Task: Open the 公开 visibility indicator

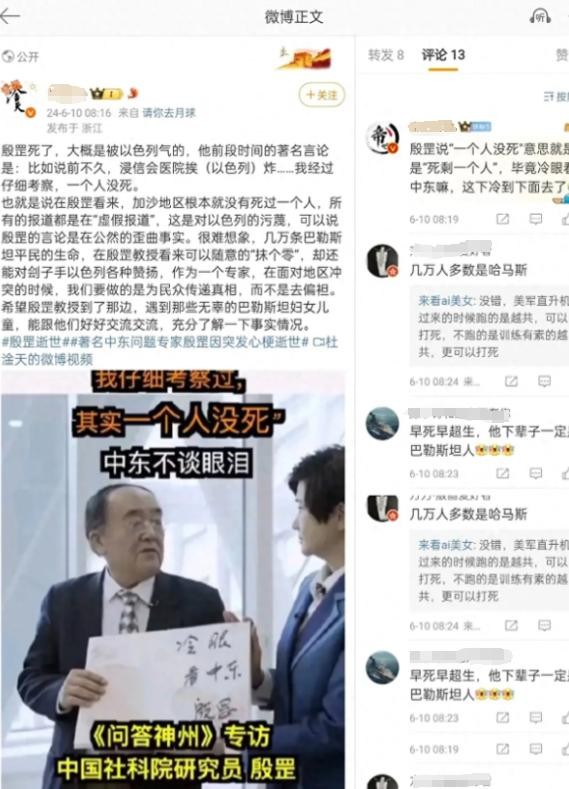Action: [20, 56]
